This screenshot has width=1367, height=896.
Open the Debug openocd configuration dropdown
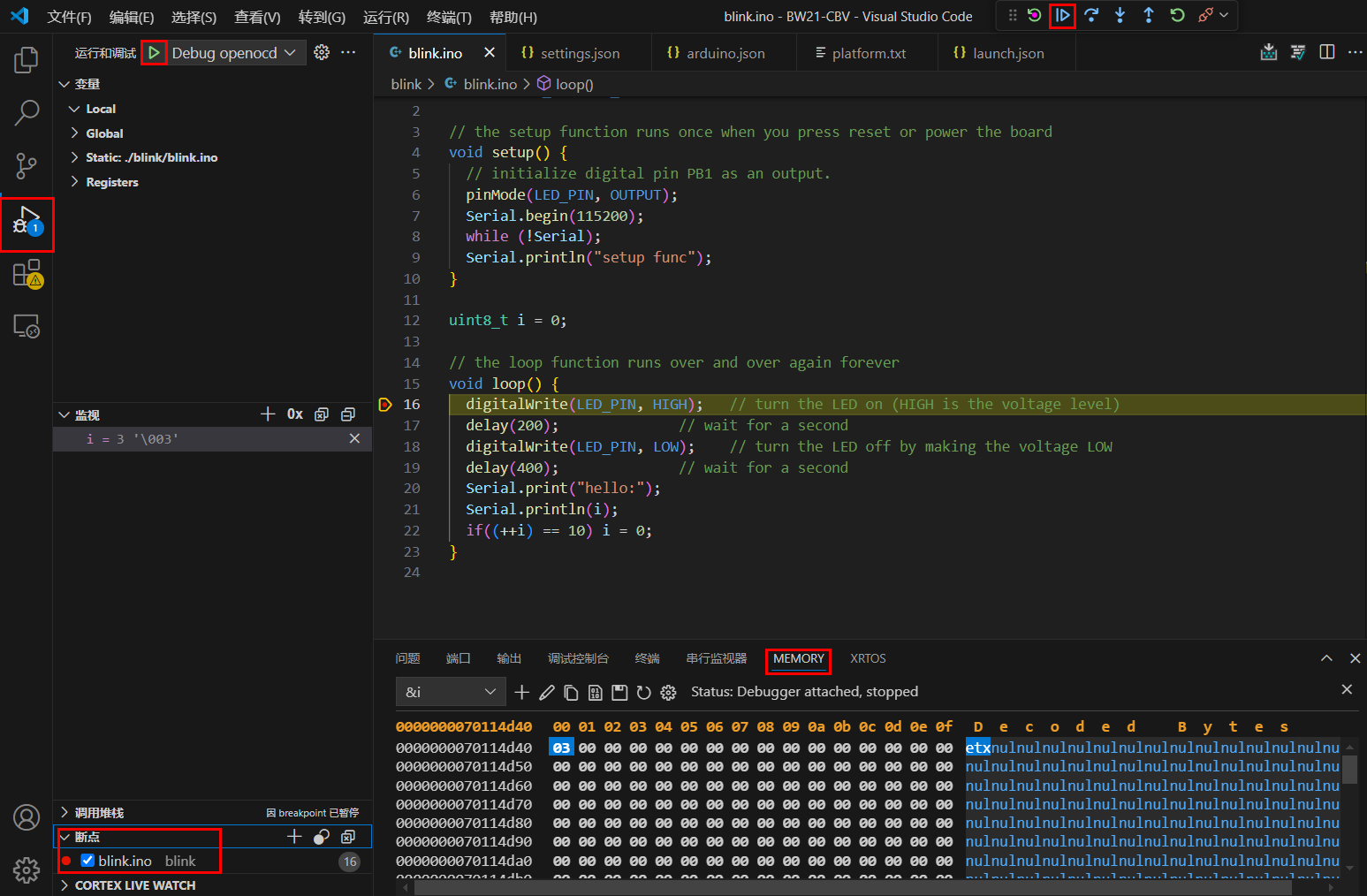[x=234, y=53]
